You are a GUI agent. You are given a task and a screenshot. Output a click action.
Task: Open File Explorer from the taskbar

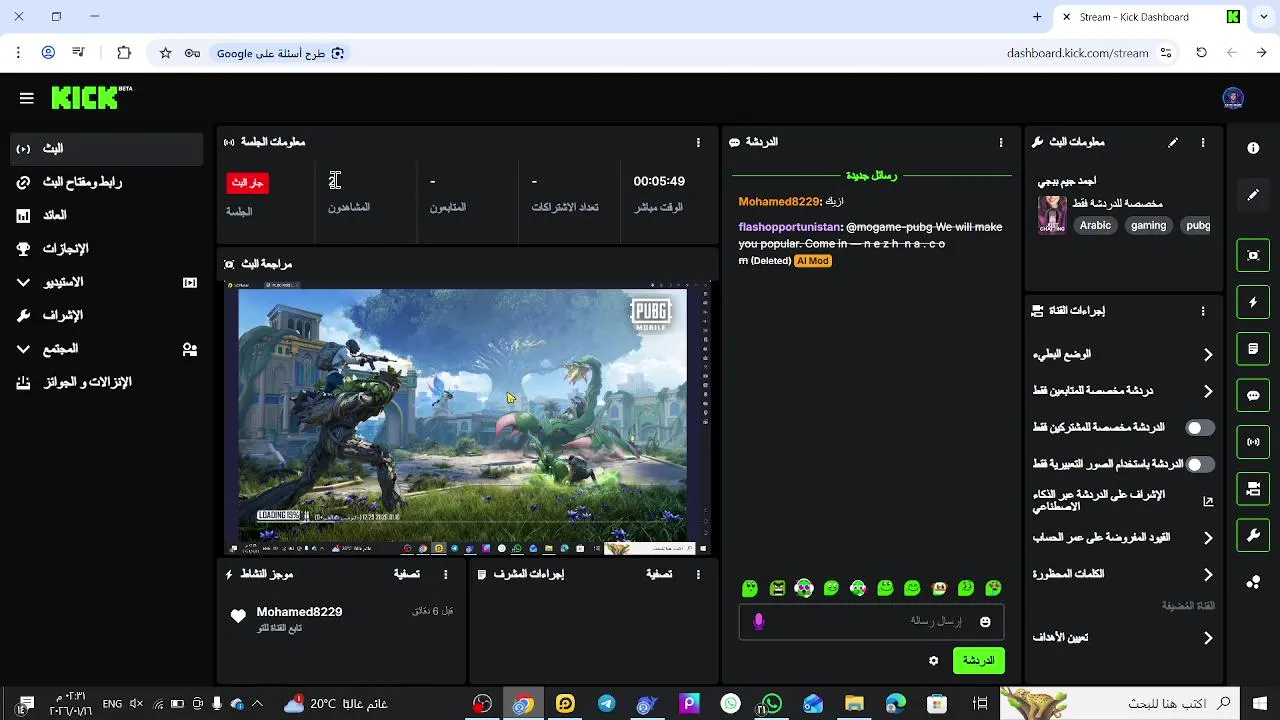pos(854,704)
